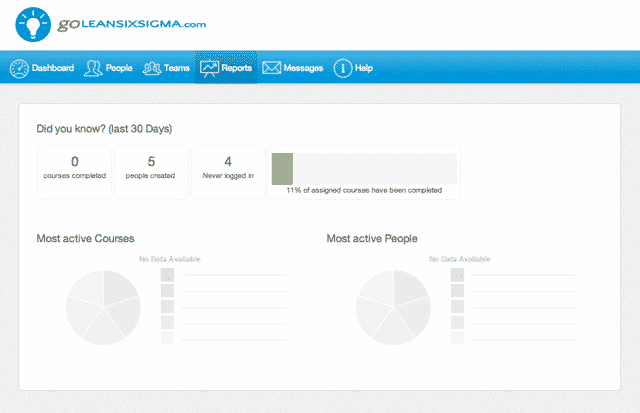Click the 5 people created card
Image resolution: width=640 pixels, height=413 pixels.
[151, 173]
